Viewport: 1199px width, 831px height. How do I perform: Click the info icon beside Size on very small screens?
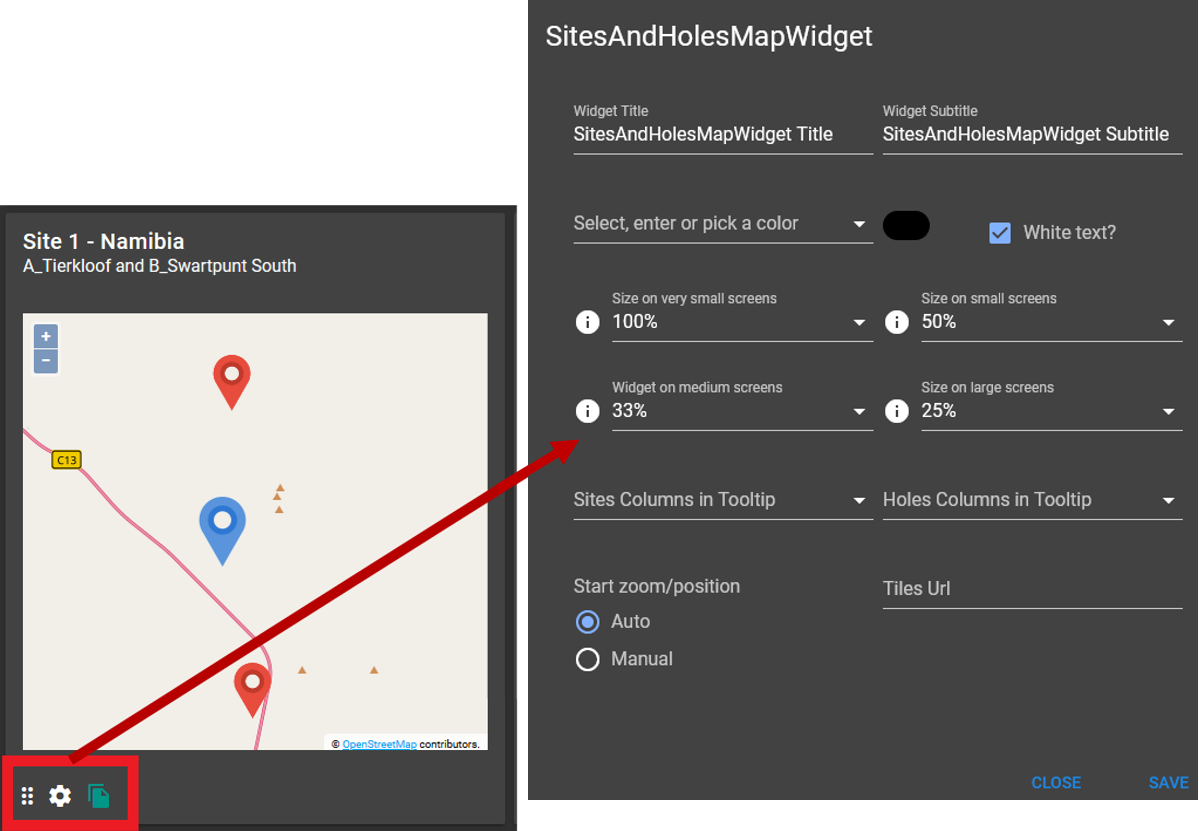588,322
